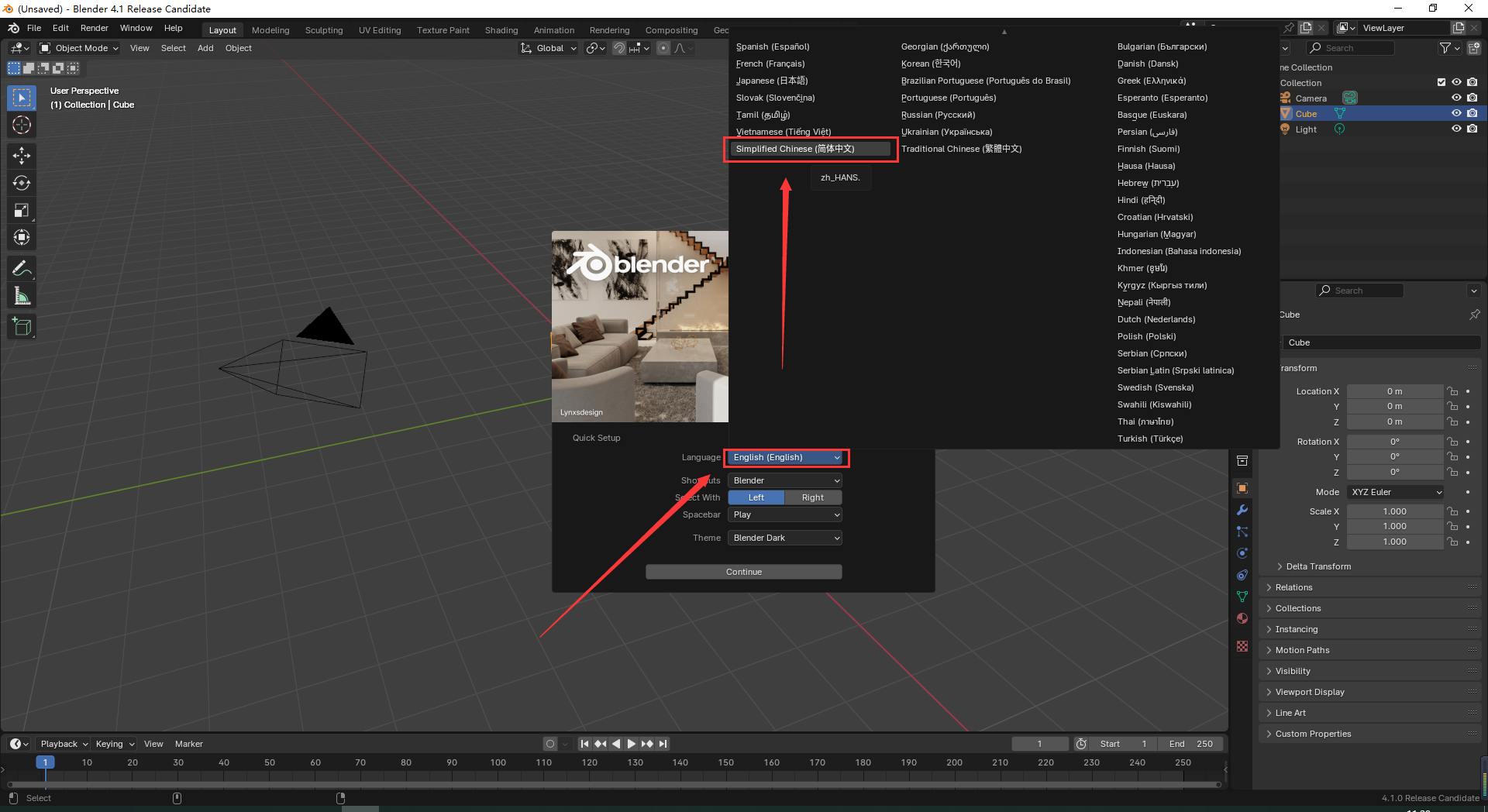The image size is (1488, 812).
Task: Open the Shortcuts dropdown
Action: (784, 480)
